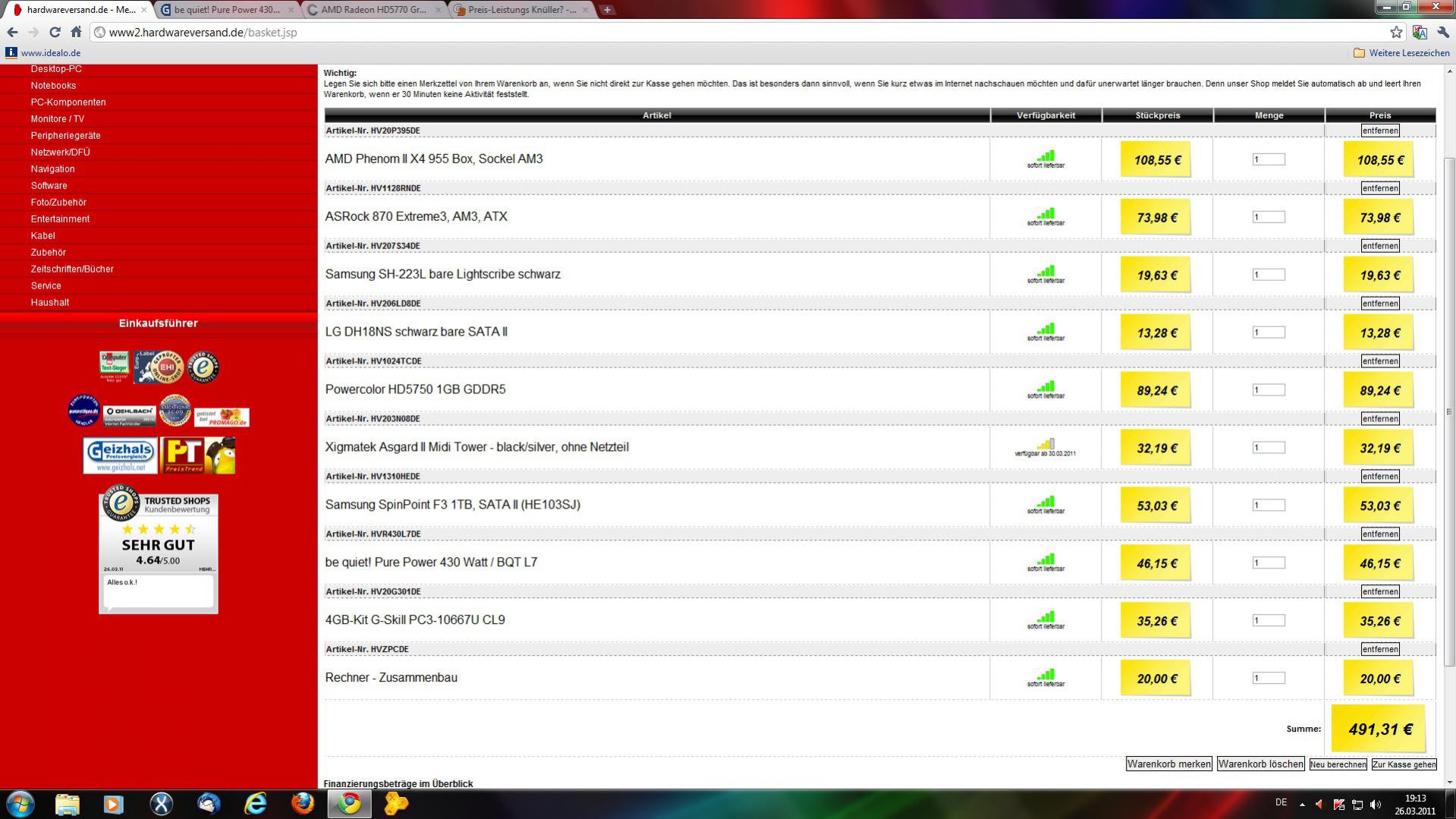
Task: Launch Windows Media Player from taskbar
Action: [114, 804]
